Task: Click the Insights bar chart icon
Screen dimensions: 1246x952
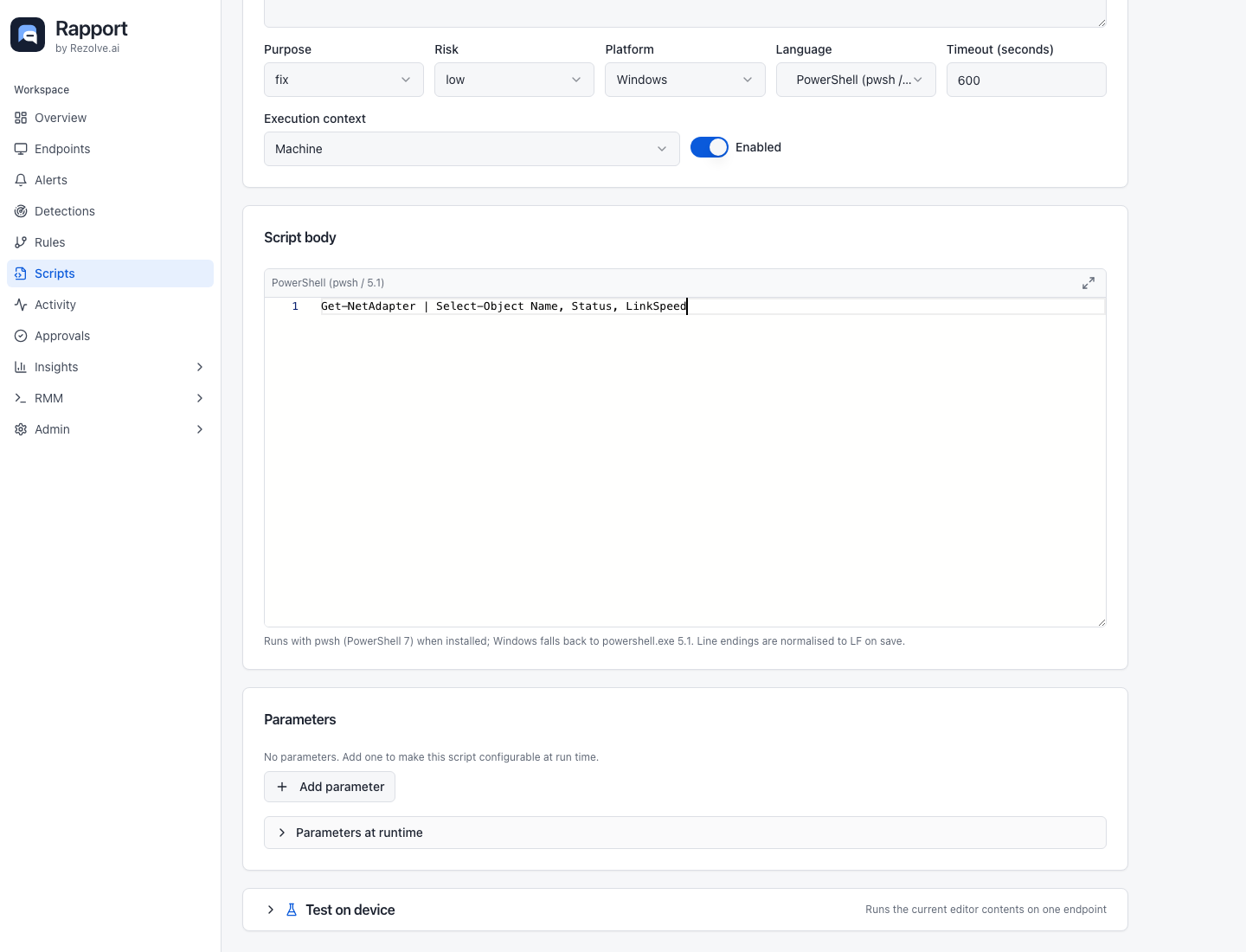Action: (x=21, y=367)
